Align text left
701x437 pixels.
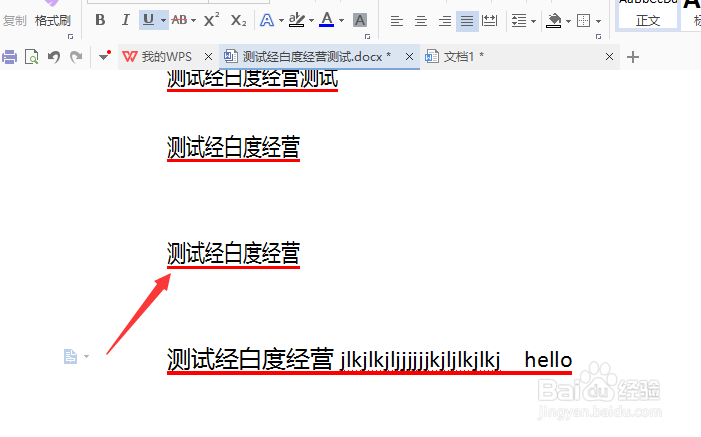coord(397,21)
